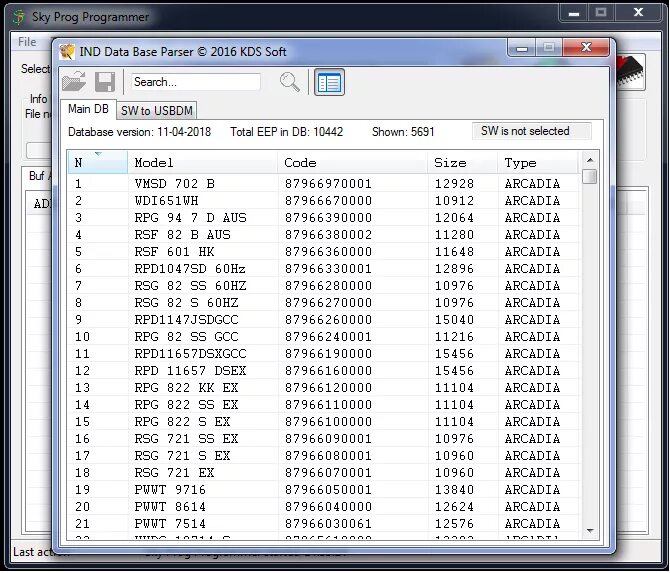670x573 pixels.
Task: Select row RPD1147JSDGCC
Action: [323, 320]
